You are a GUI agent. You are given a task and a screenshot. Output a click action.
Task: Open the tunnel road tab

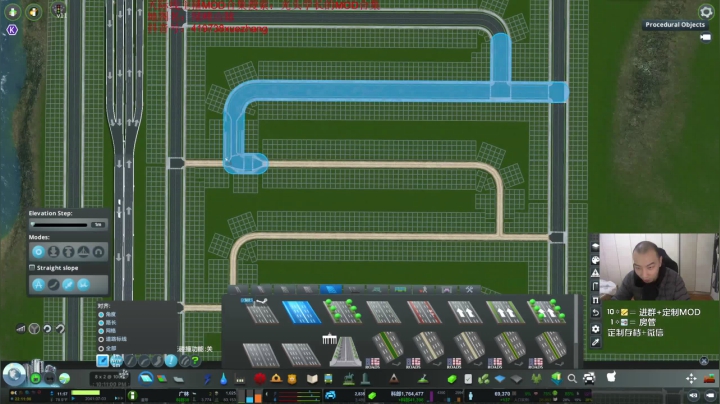[446, 289]
